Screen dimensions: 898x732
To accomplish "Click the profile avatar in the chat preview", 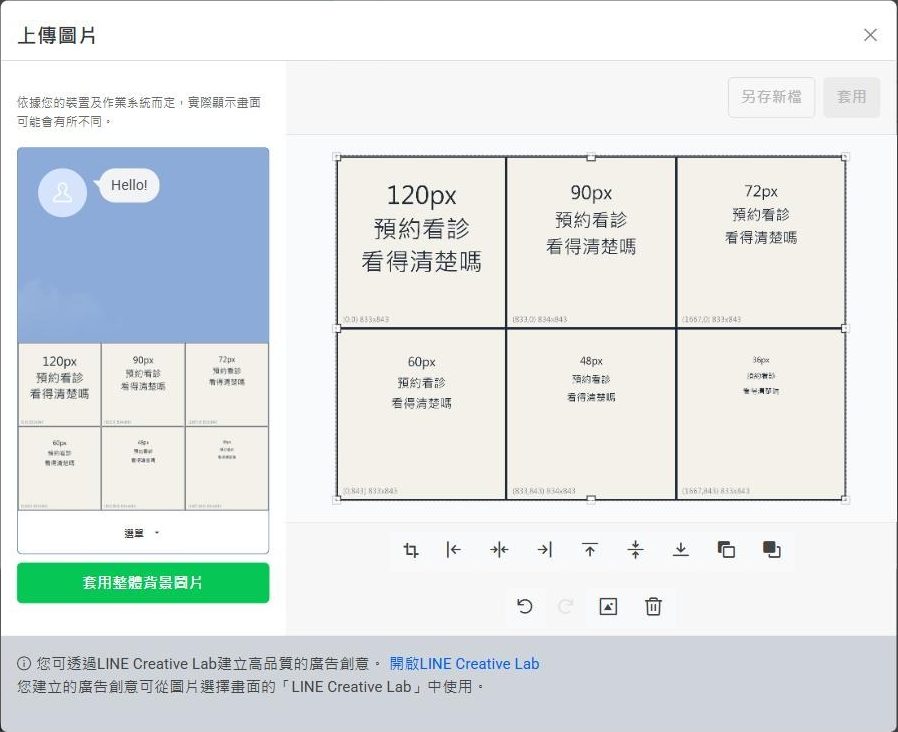I will coord(62,192).
